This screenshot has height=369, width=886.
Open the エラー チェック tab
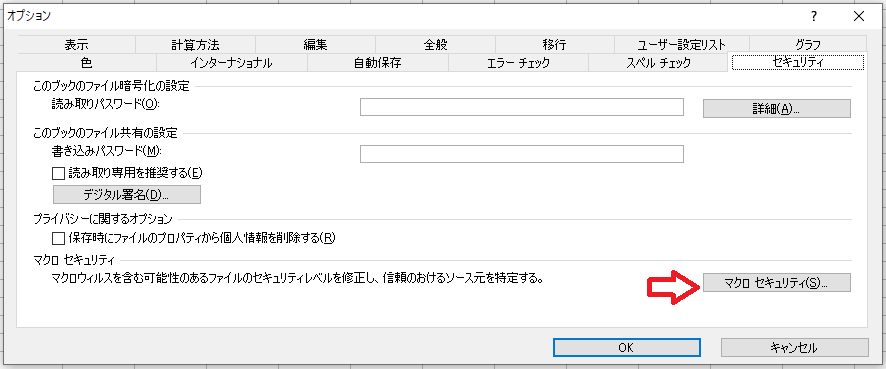tap(518, 63)
